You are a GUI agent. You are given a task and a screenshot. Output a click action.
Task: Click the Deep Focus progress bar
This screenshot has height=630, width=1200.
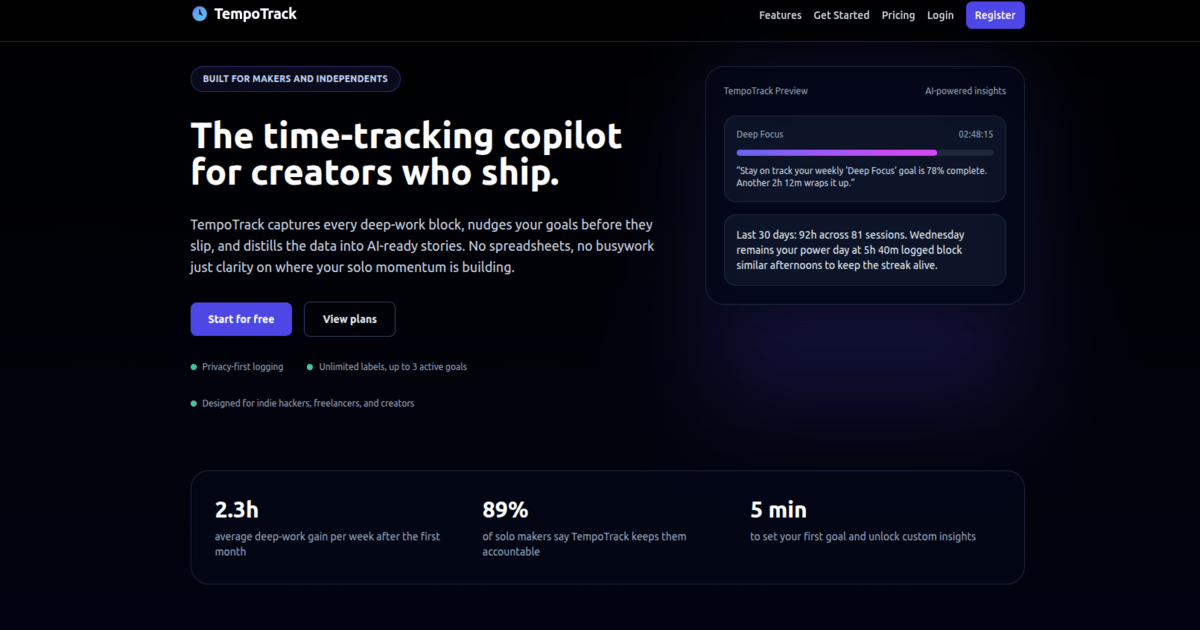pos(865,152)
